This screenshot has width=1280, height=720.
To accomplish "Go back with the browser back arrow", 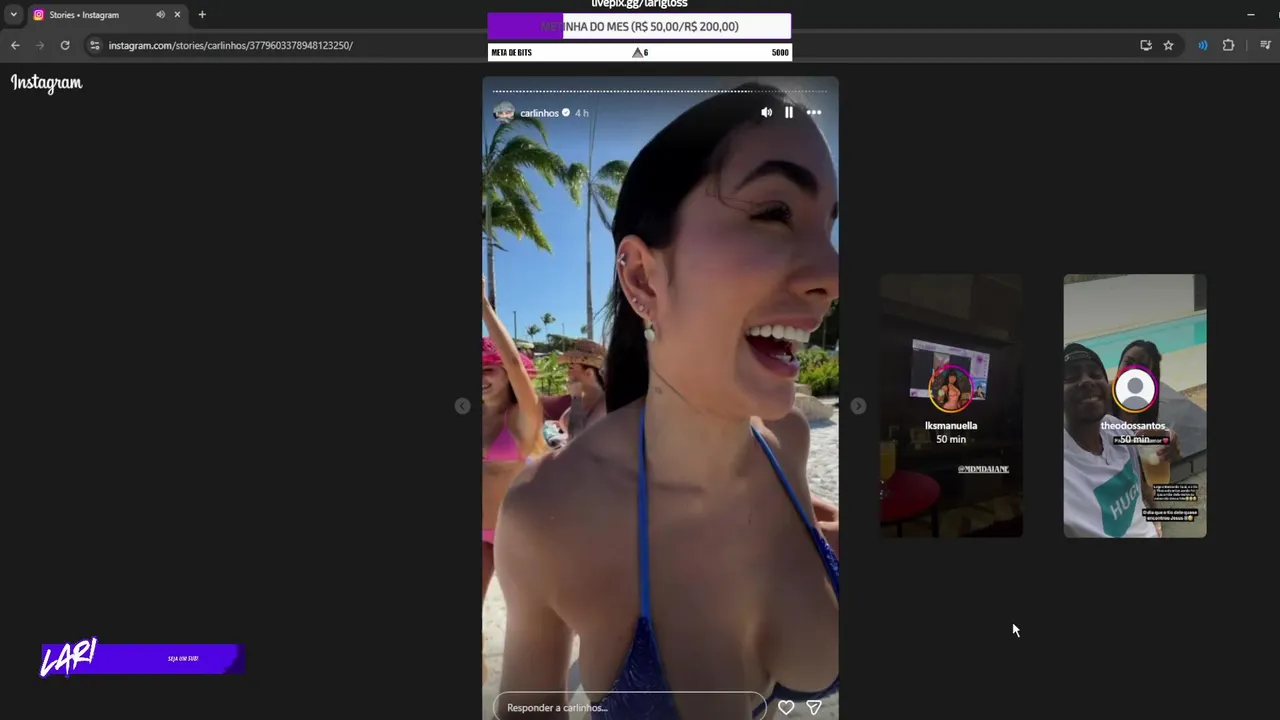I will click(15, 45).
